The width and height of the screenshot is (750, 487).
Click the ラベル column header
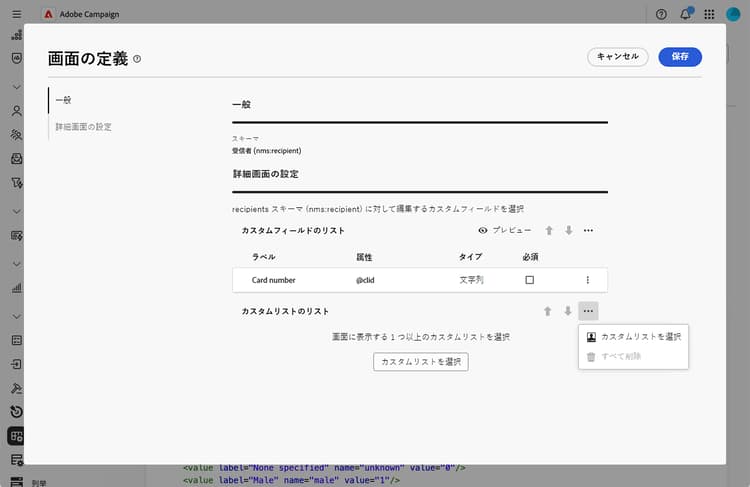264,257
